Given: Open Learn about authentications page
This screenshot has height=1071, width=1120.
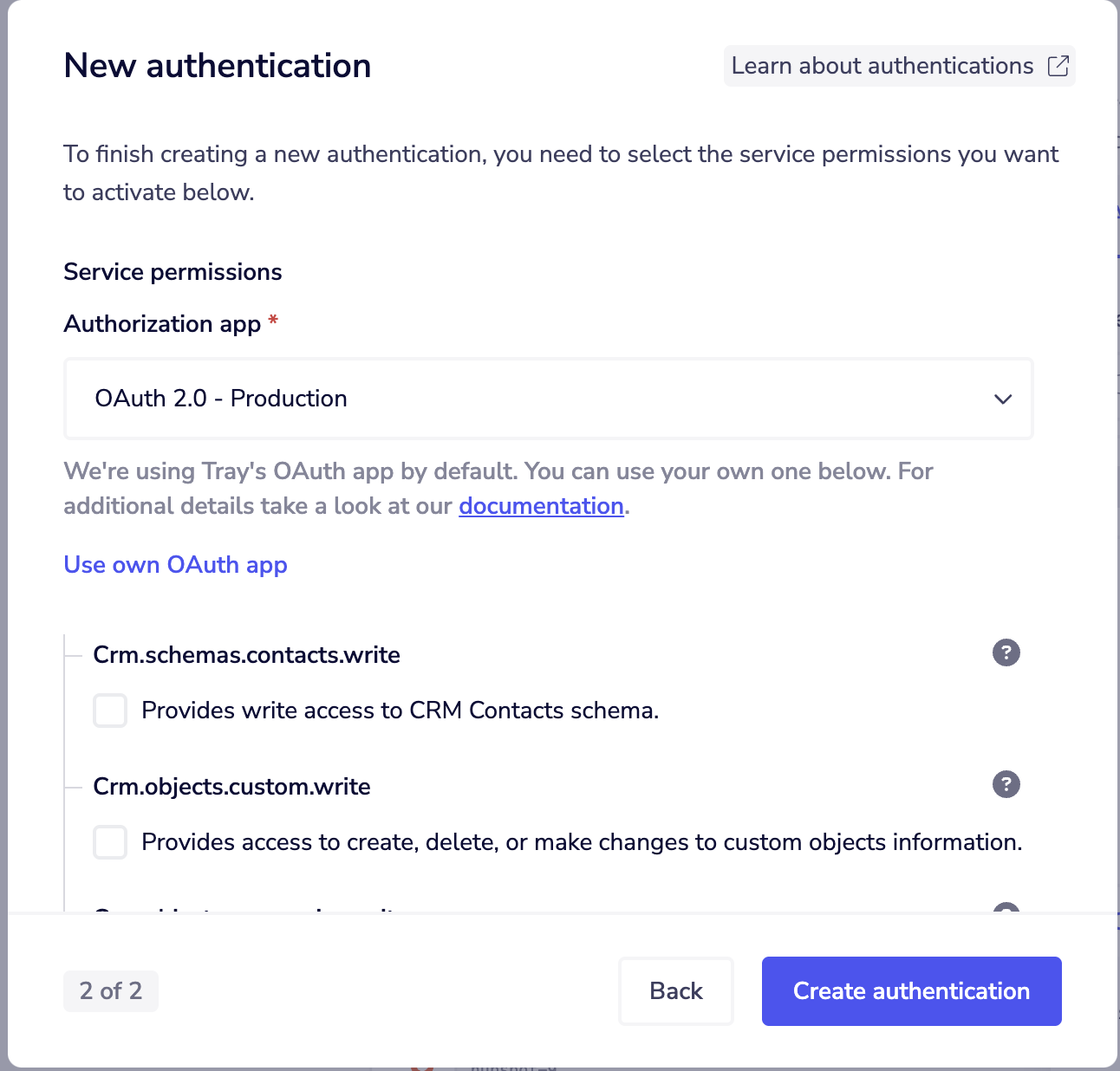Looking at the screenshot, I should pos(882,66).
